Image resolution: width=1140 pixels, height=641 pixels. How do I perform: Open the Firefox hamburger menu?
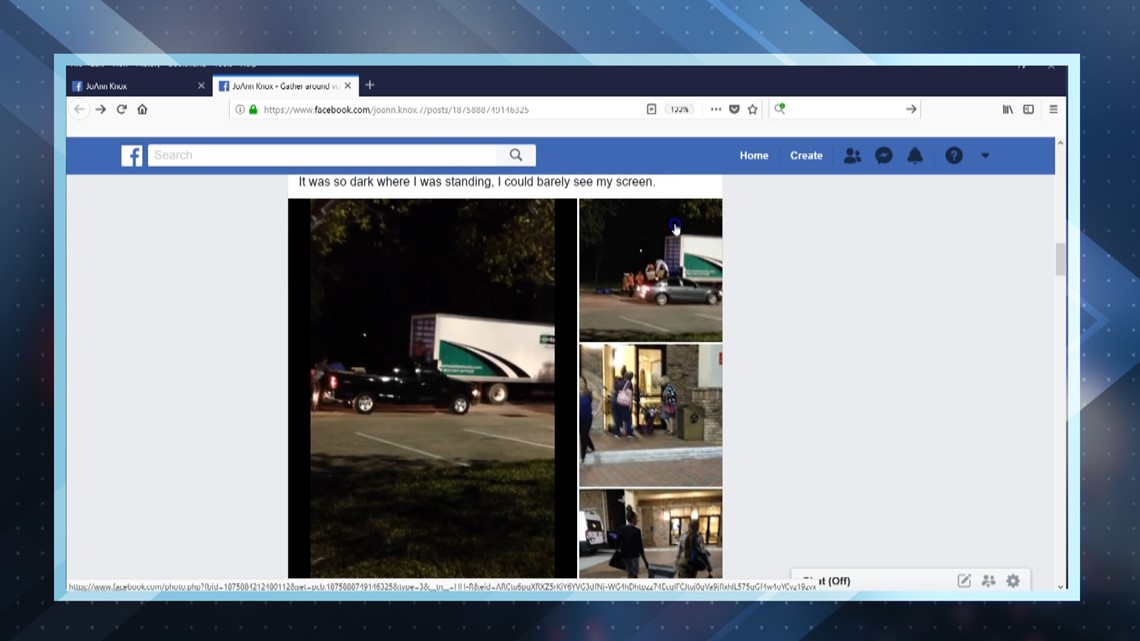coord(1053,109)
